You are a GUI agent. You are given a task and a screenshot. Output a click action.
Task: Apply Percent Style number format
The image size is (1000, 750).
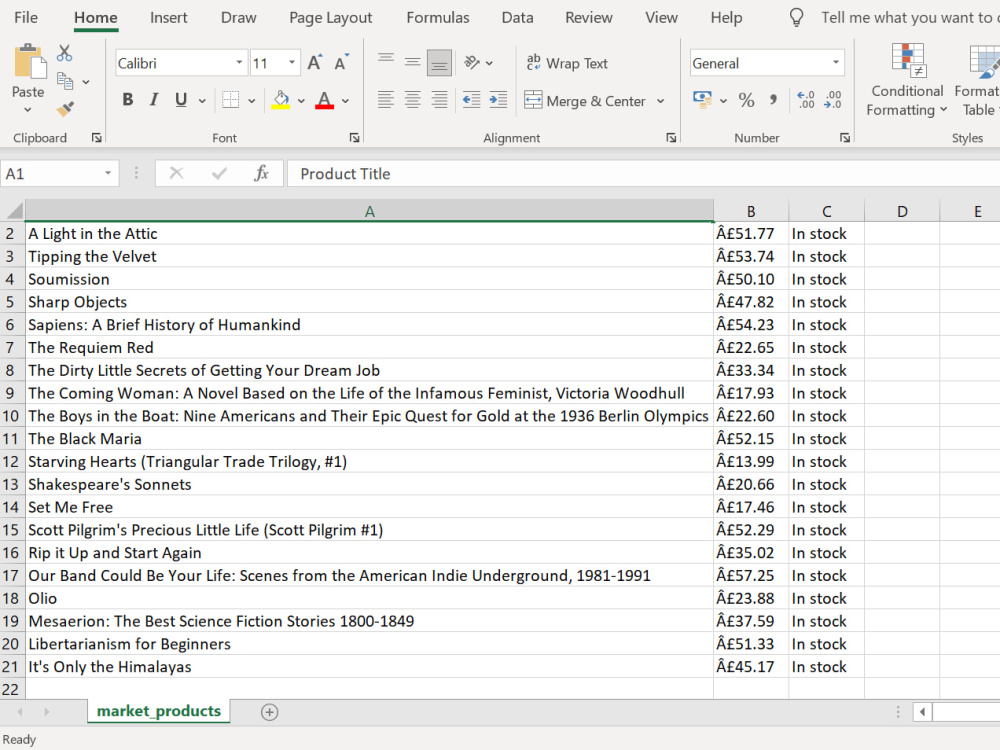[x=746, y=100]
